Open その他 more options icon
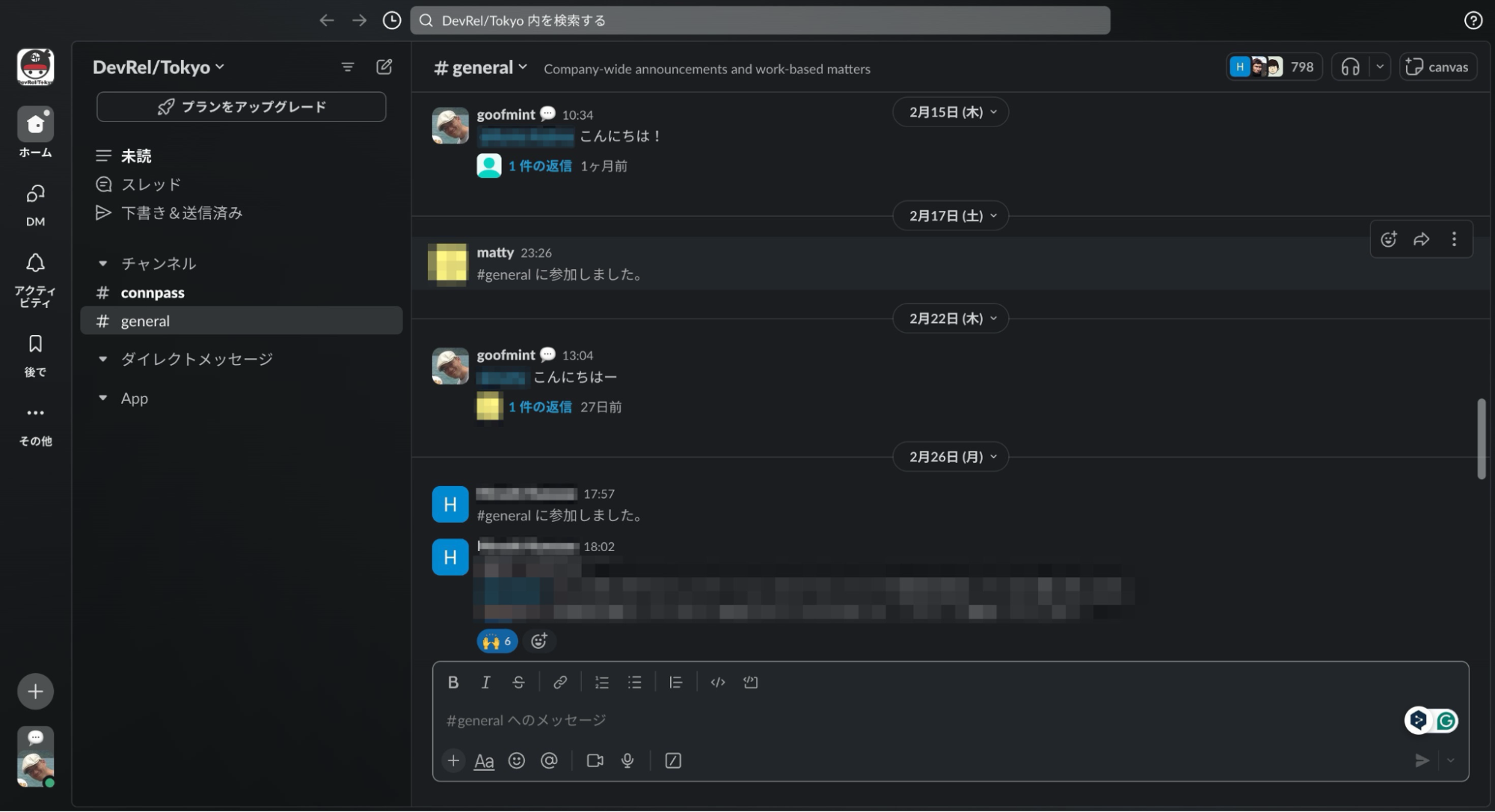This screenshot has height=812, width=1495. [x=35, y=413]
